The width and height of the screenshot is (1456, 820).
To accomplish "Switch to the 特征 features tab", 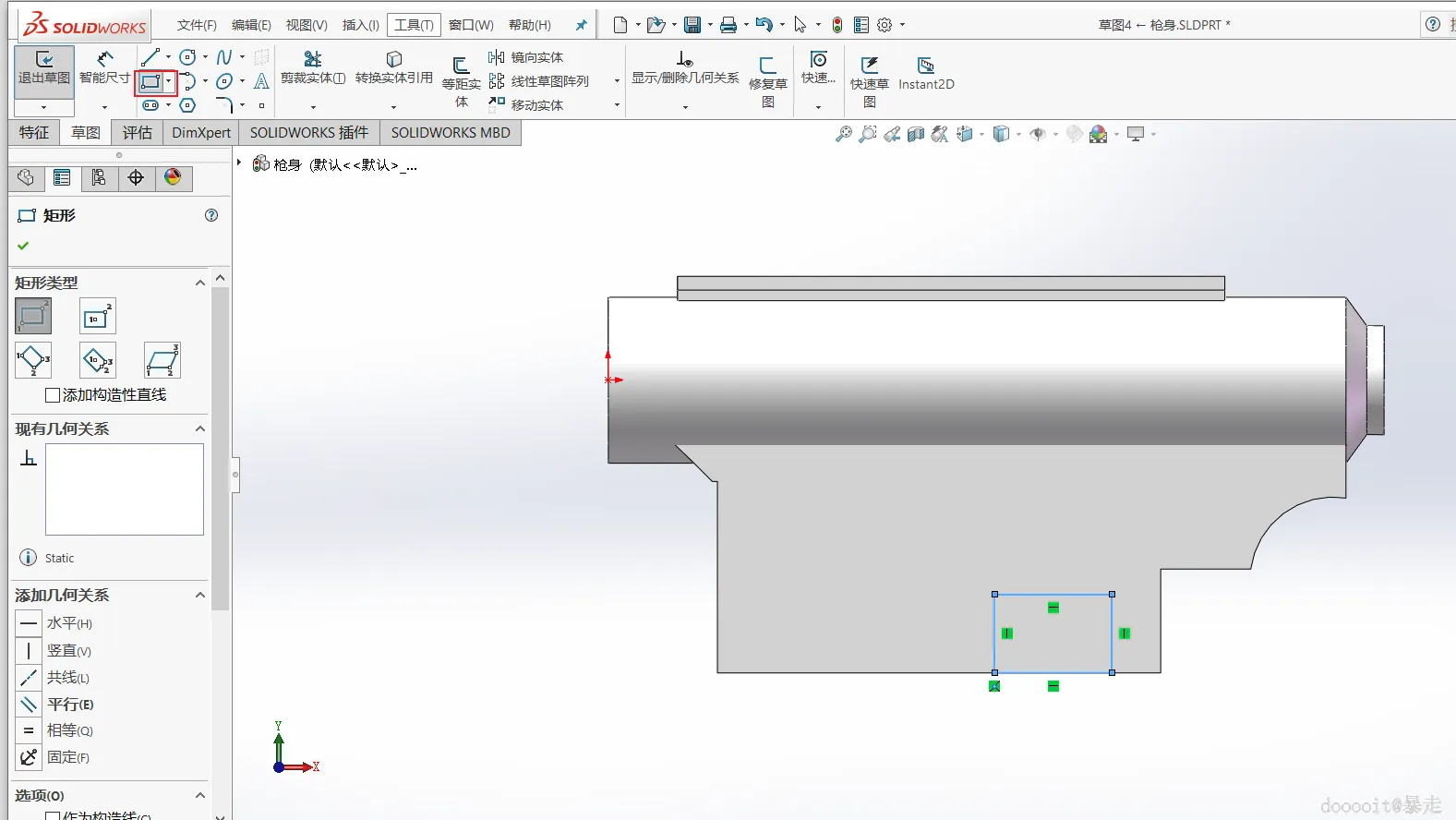I will [x=34, y=133].
